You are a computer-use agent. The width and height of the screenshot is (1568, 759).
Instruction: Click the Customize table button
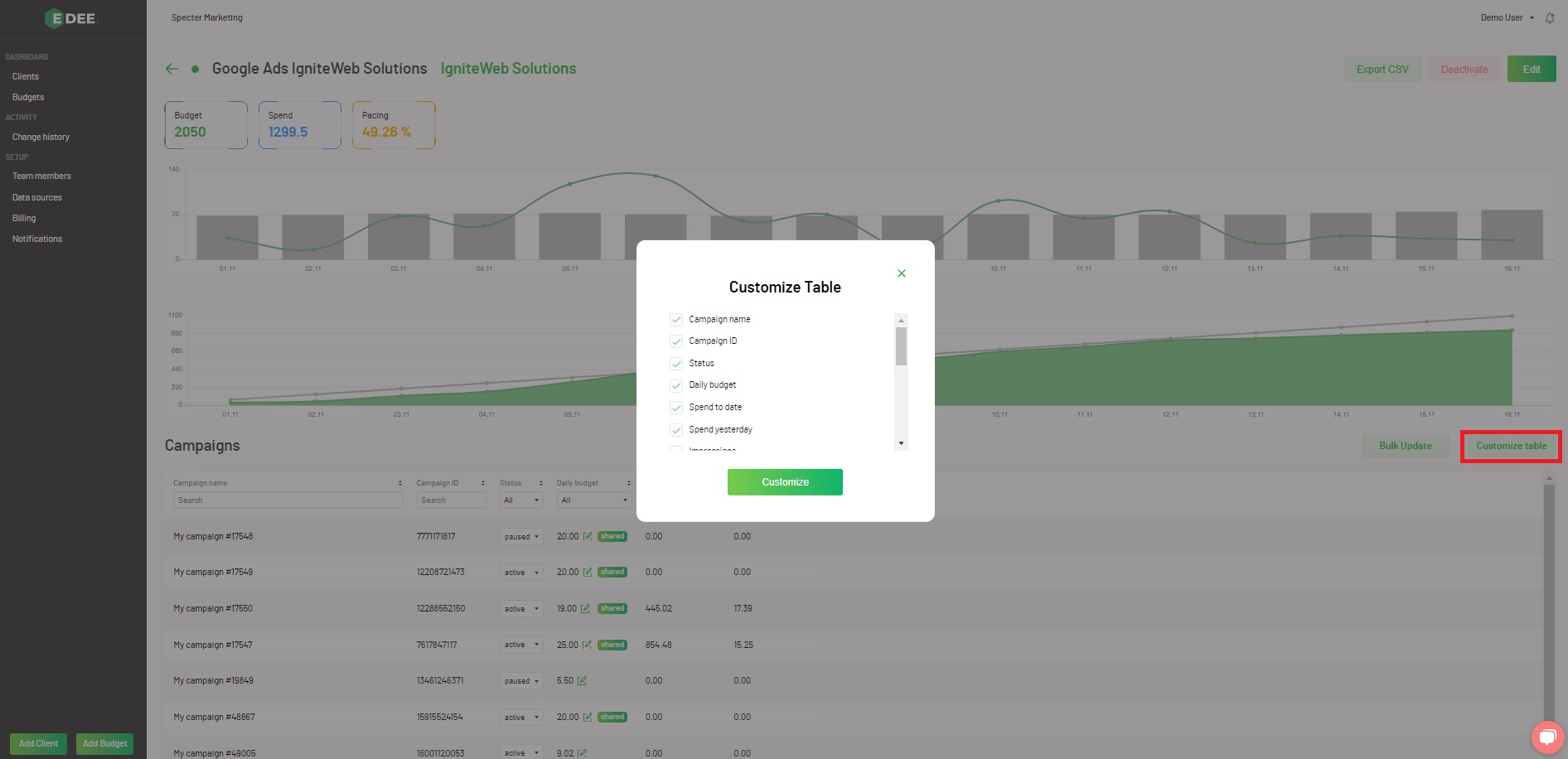pyautogui.click(x=1512, y=446)
